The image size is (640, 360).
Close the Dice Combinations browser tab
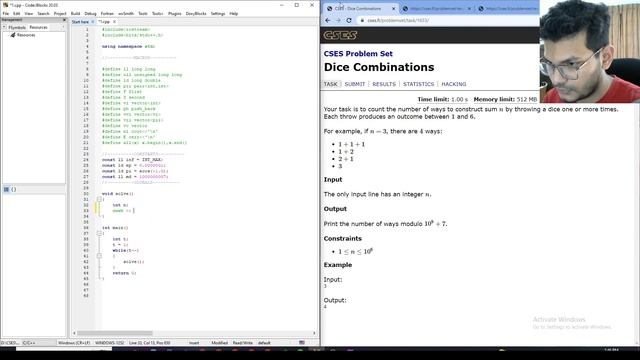(393, 9)
